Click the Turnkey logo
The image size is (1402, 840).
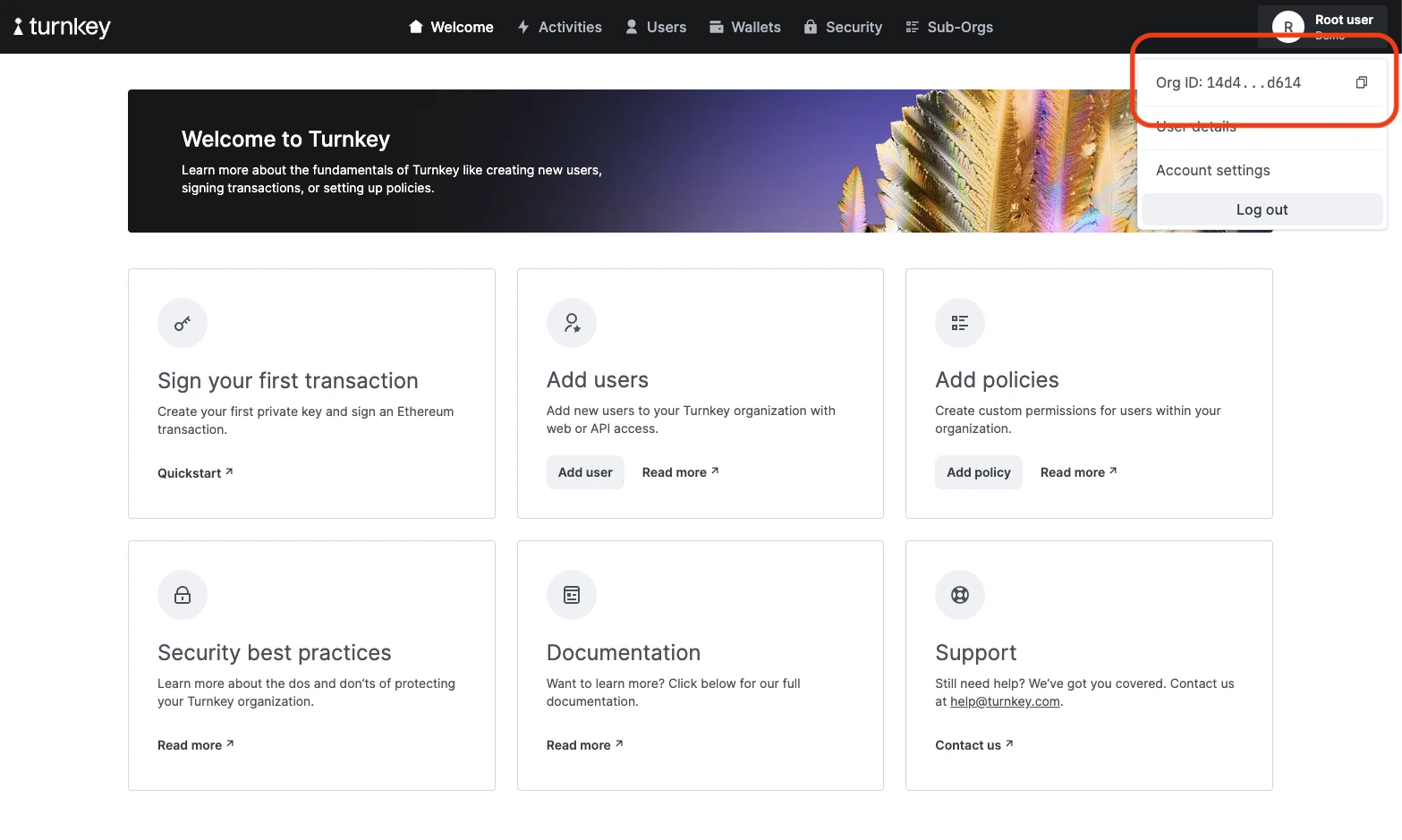point(61,26)
